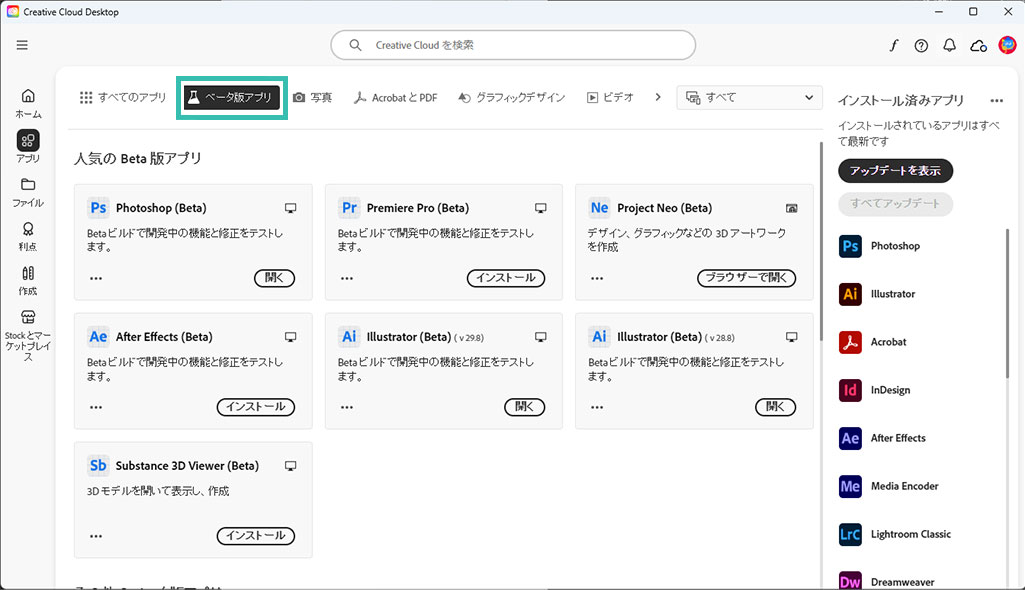Switch to ビデオ tab

610,97
